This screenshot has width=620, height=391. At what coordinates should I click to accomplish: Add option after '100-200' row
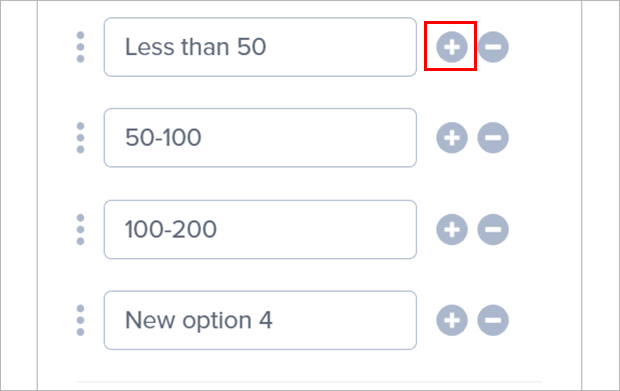452,229
